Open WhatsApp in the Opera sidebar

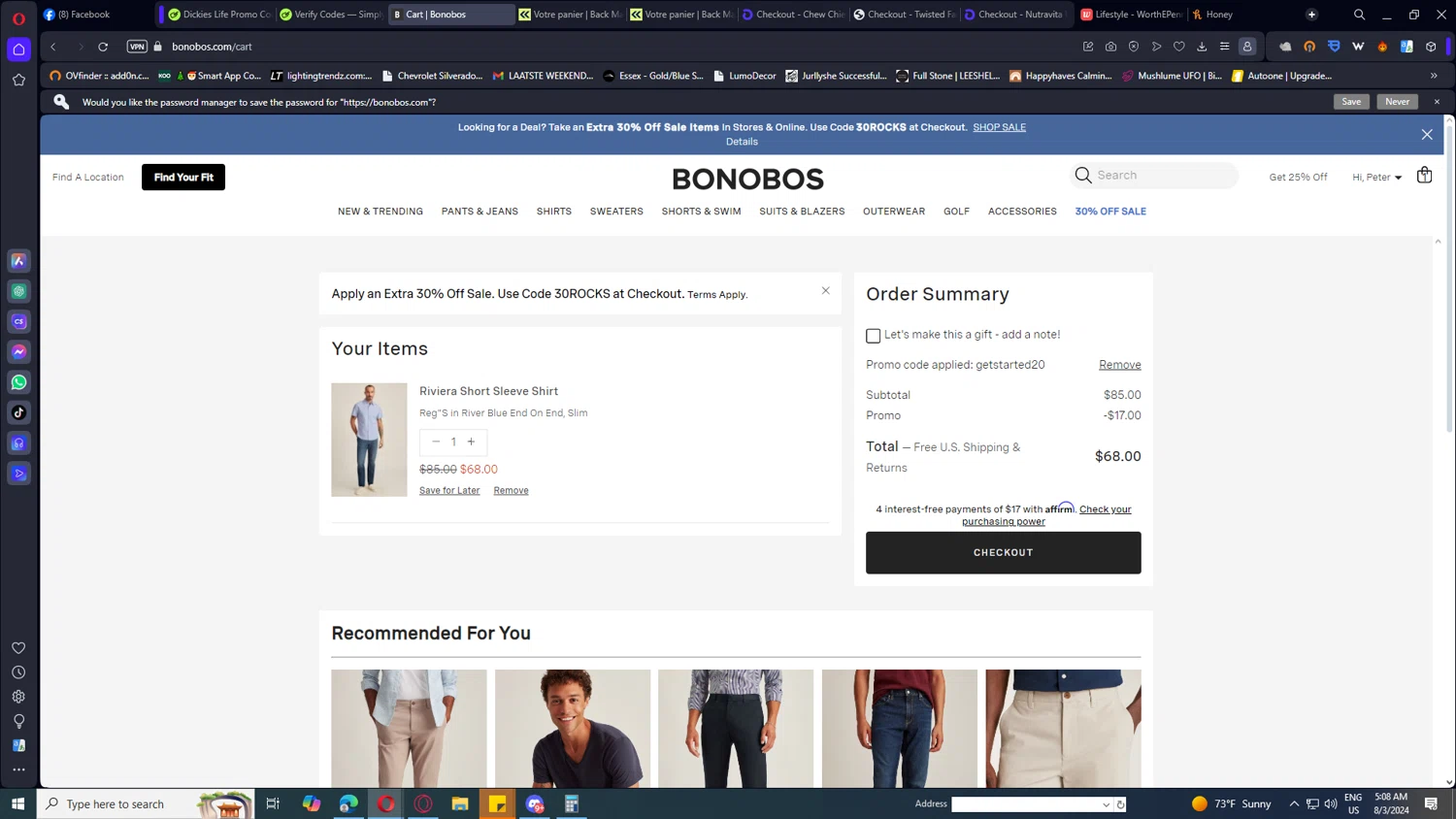pos(18,382)
